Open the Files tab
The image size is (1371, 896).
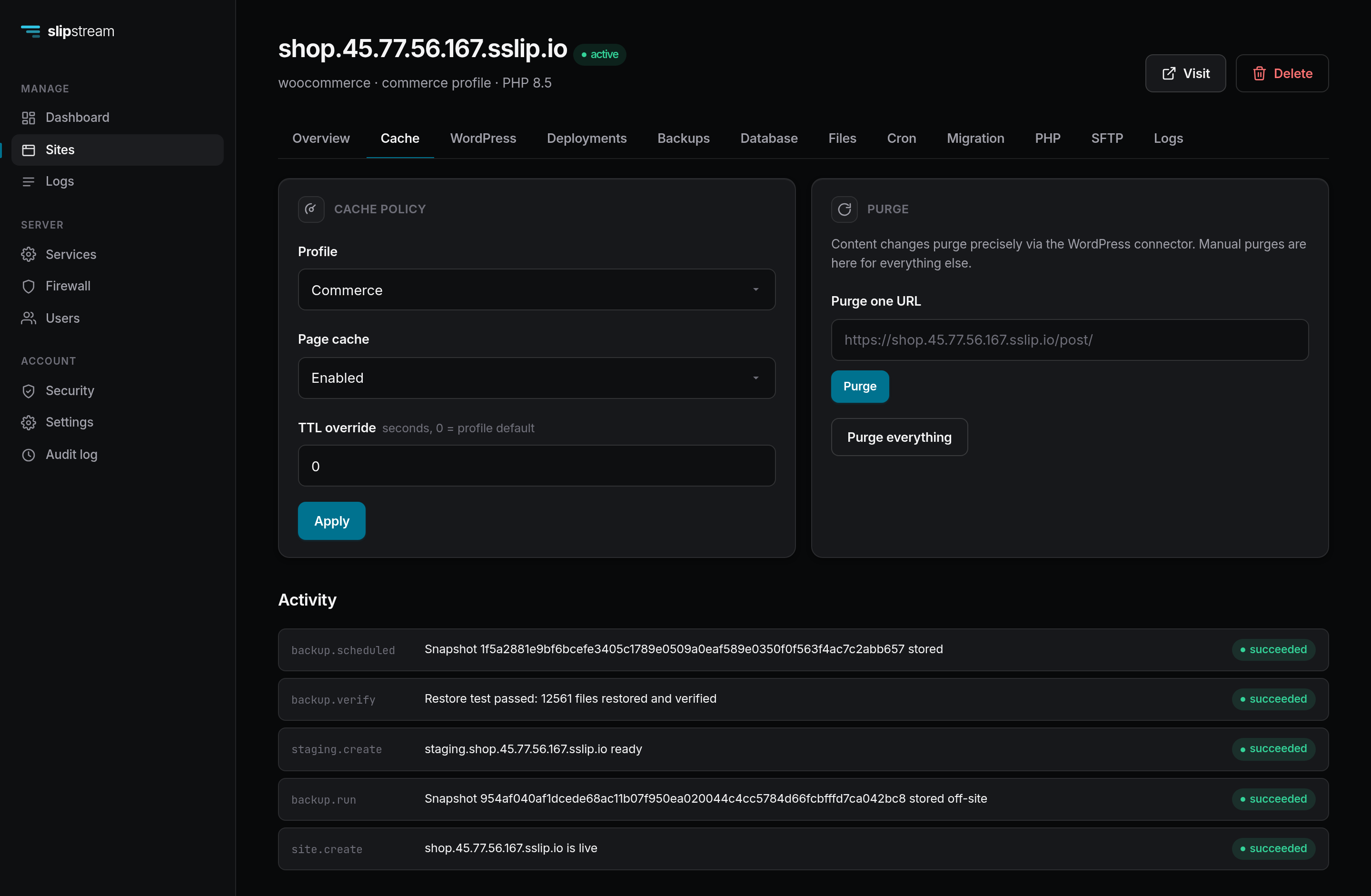(842, 138)
